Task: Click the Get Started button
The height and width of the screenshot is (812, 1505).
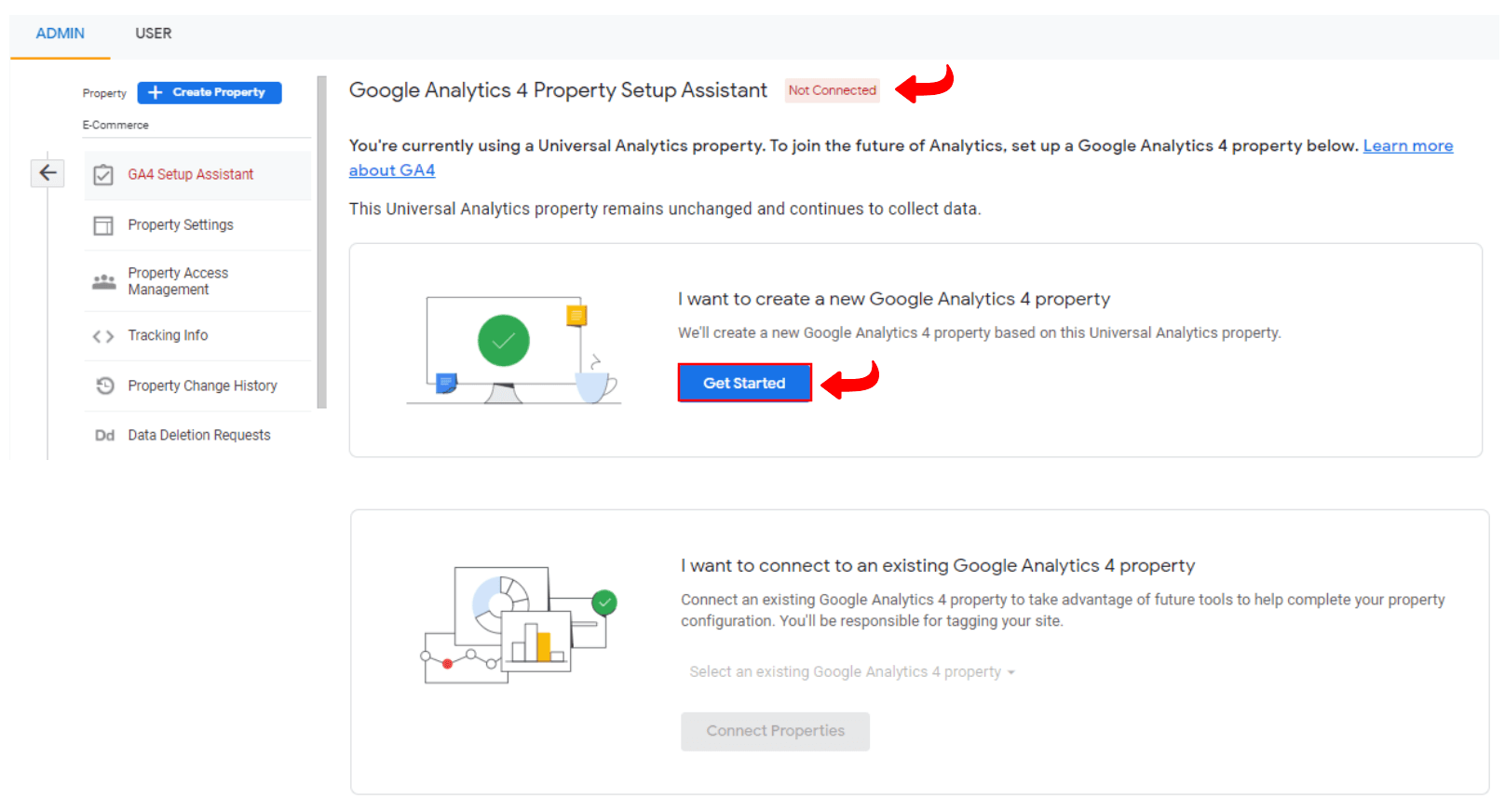Action: pos(744,382)
